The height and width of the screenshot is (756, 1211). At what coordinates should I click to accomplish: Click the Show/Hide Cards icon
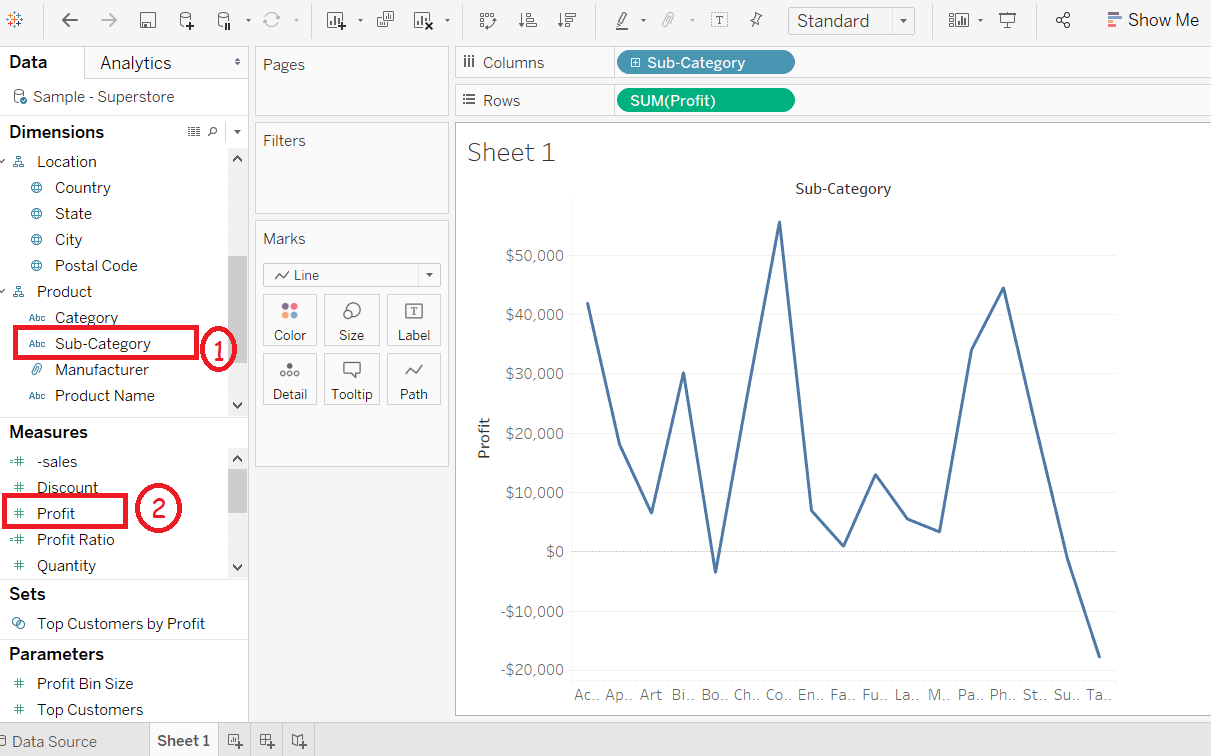959,20
